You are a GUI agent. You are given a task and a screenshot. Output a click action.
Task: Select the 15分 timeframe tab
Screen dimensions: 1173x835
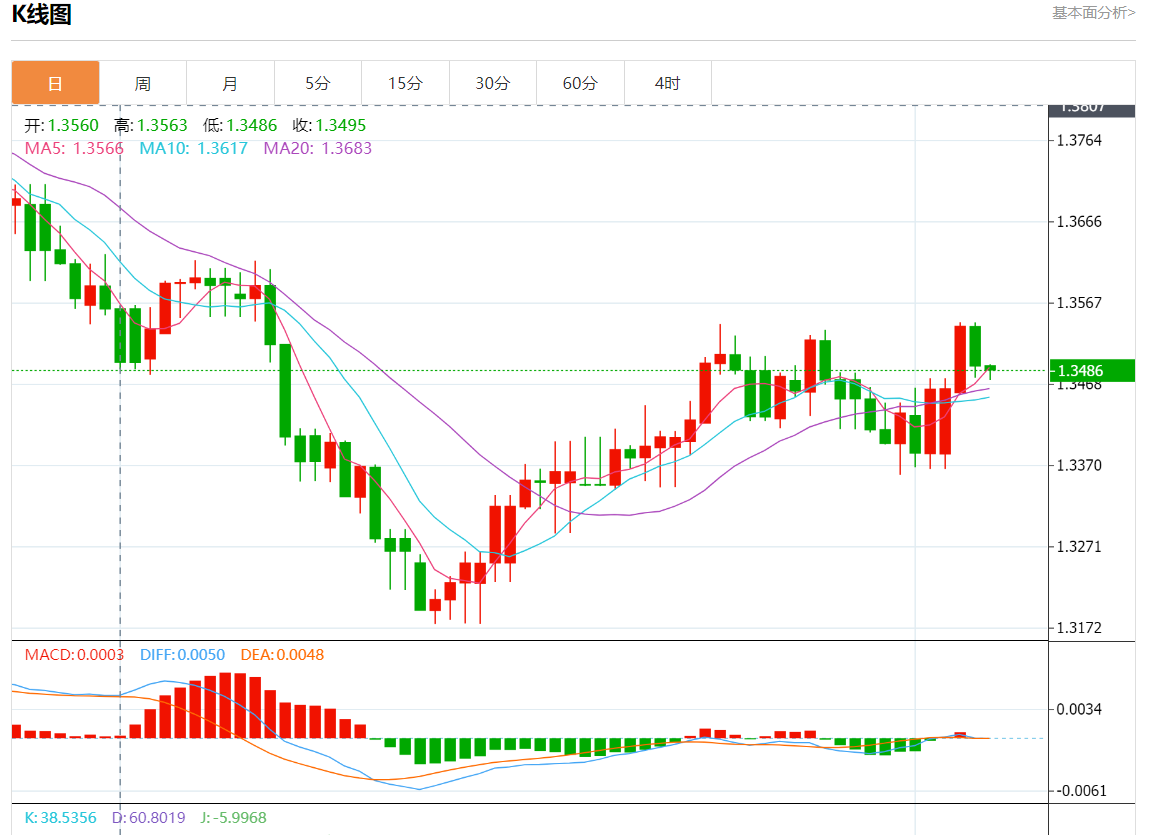[x=405, y=83]
